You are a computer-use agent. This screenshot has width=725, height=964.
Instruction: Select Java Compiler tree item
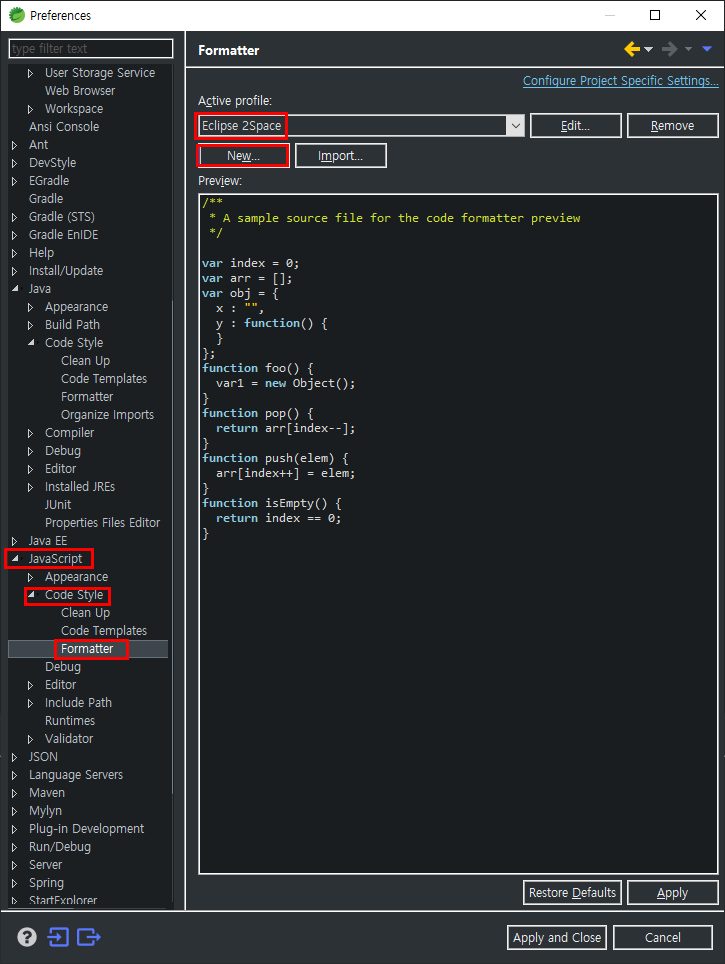[69, 433]
